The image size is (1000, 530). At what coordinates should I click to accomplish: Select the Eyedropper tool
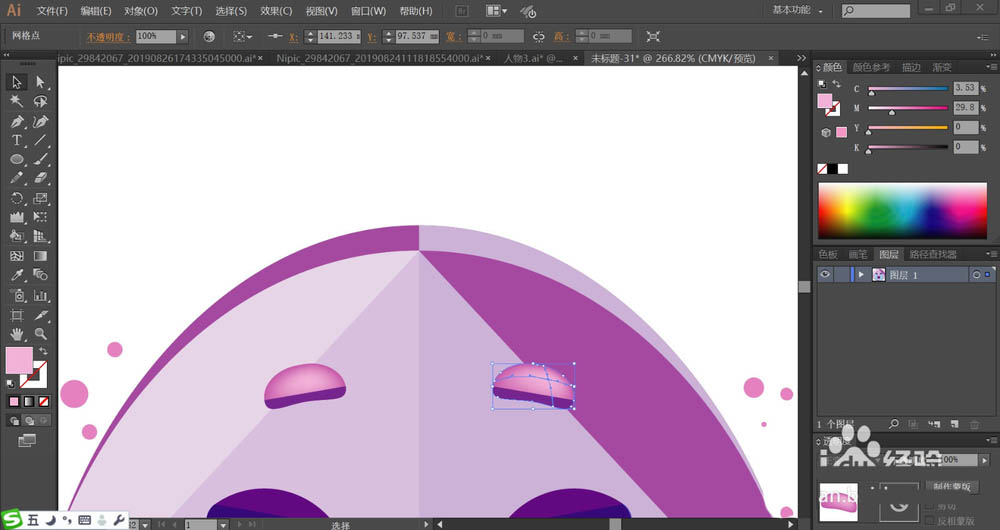tap(17, 275)
